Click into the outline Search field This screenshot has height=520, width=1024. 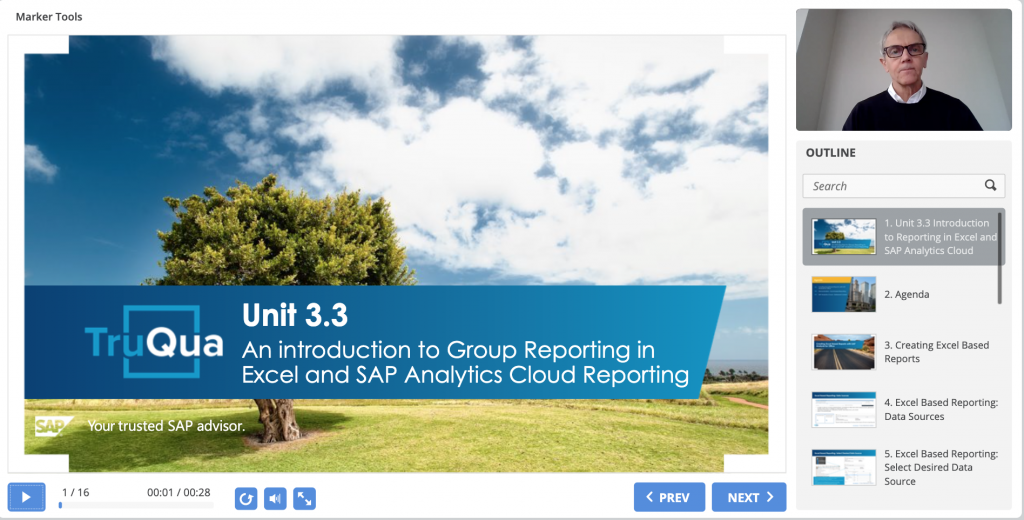(903, 186)
